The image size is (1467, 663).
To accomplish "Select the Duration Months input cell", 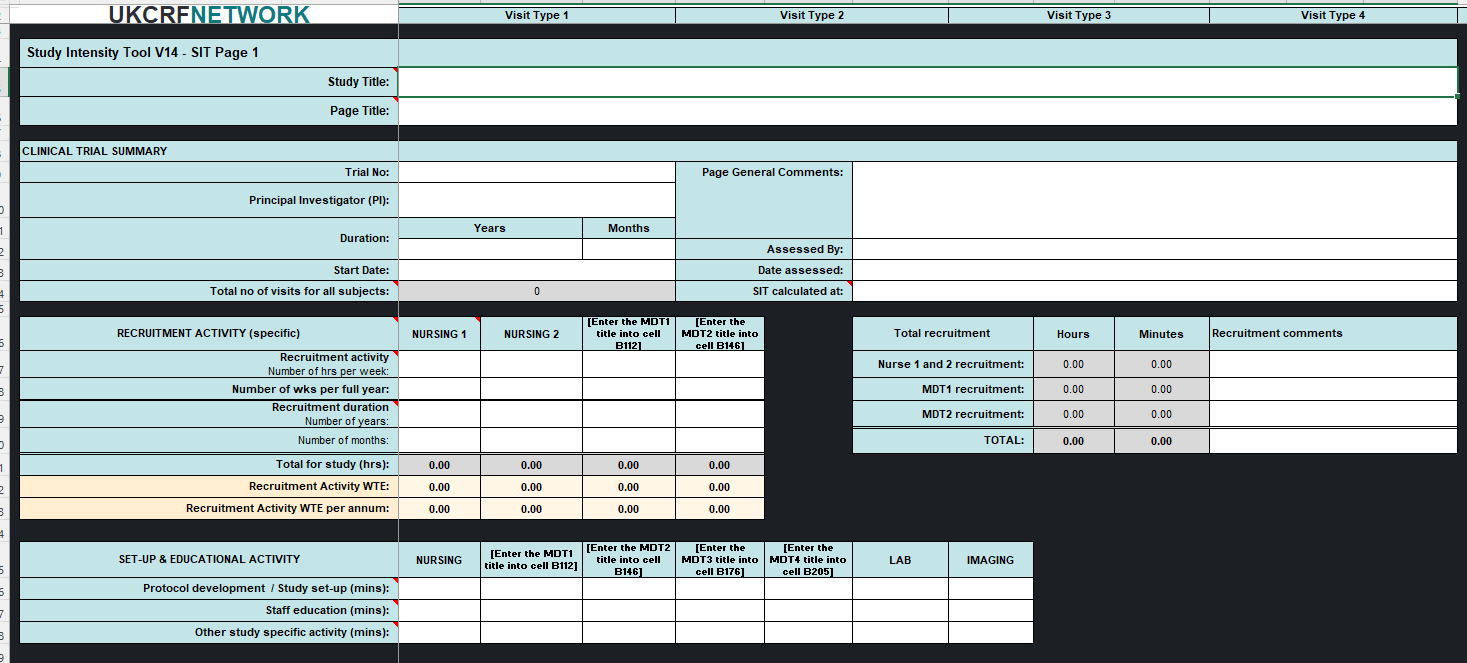I will [628, 249].
